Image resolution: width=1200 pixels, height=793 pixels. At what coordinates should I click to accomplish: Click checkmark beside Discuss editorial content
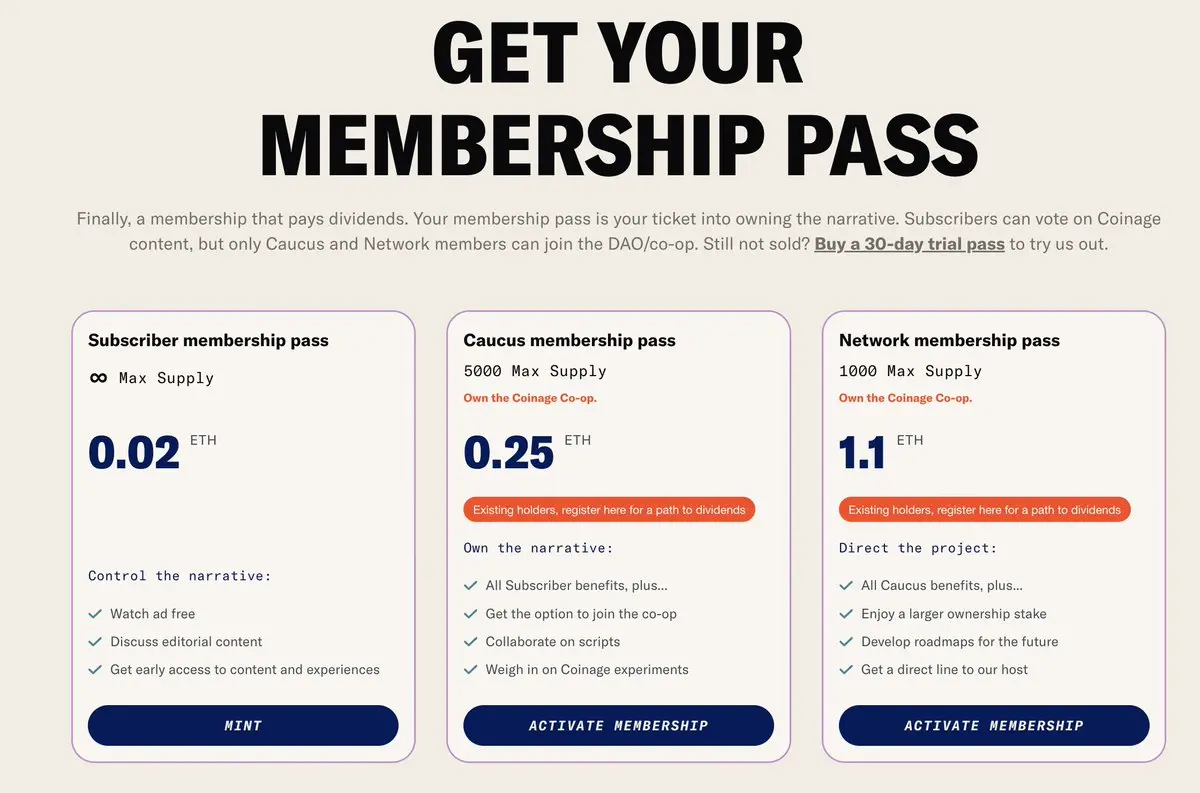tap(95, 642)
